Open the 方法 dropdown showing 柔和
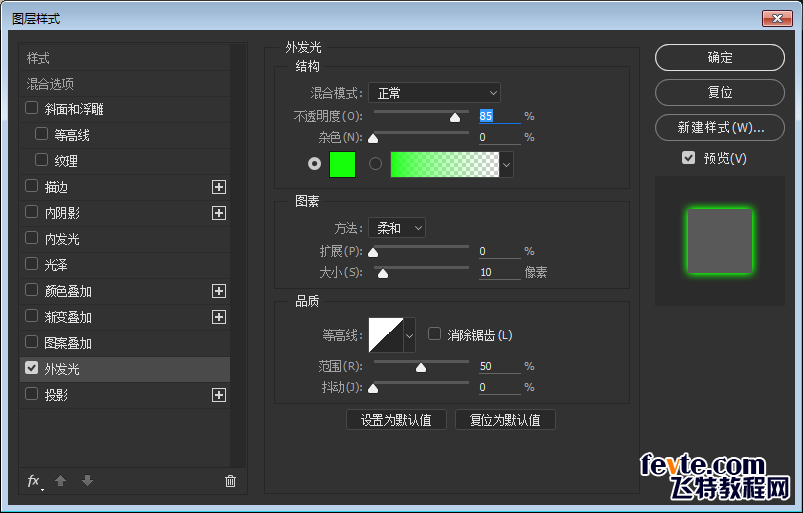Image resolution: width=803 pixels, height=513 pixels. (x=397, y=228)
